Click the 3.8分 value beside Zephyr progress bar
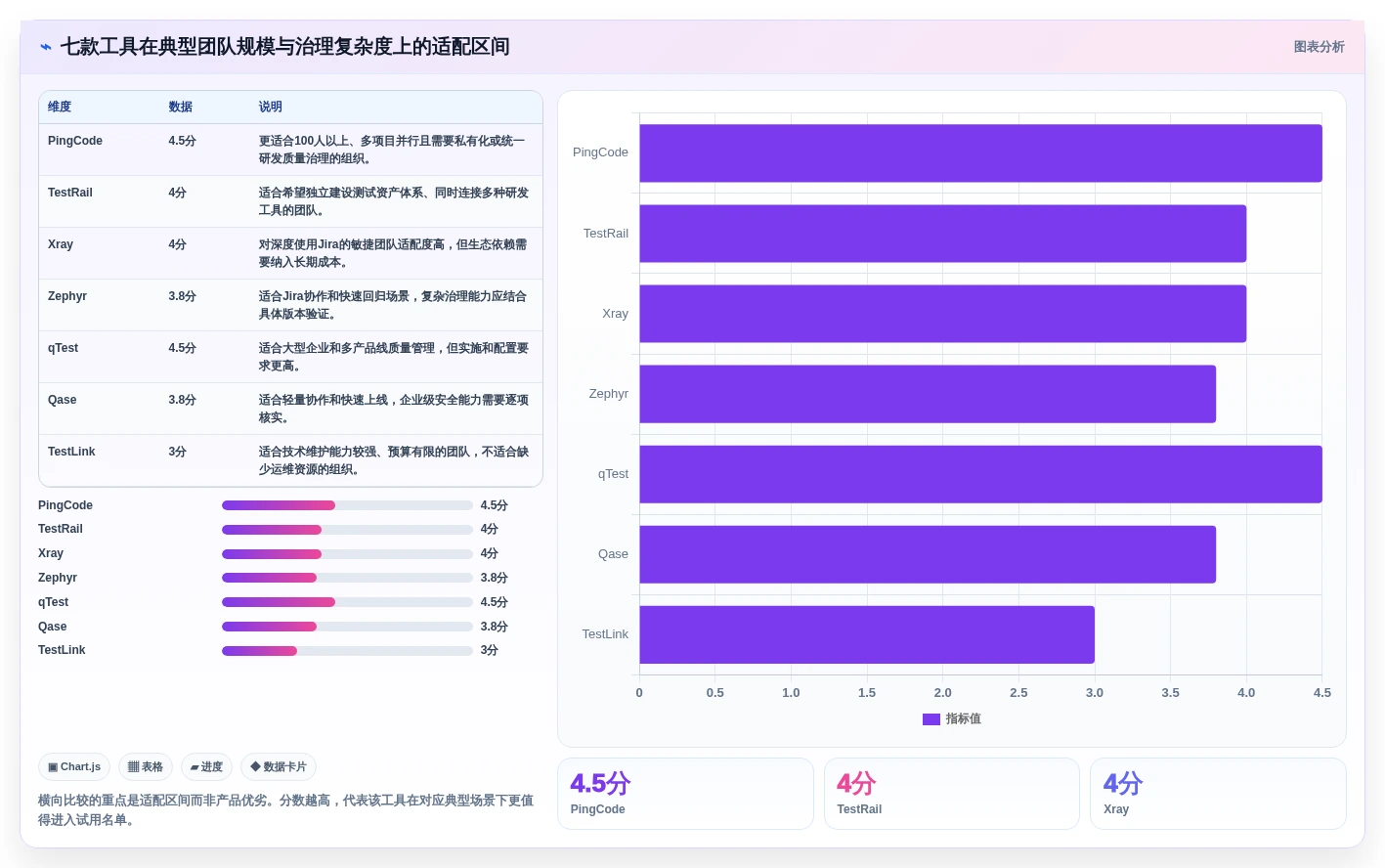 click(x=494, y=578)
